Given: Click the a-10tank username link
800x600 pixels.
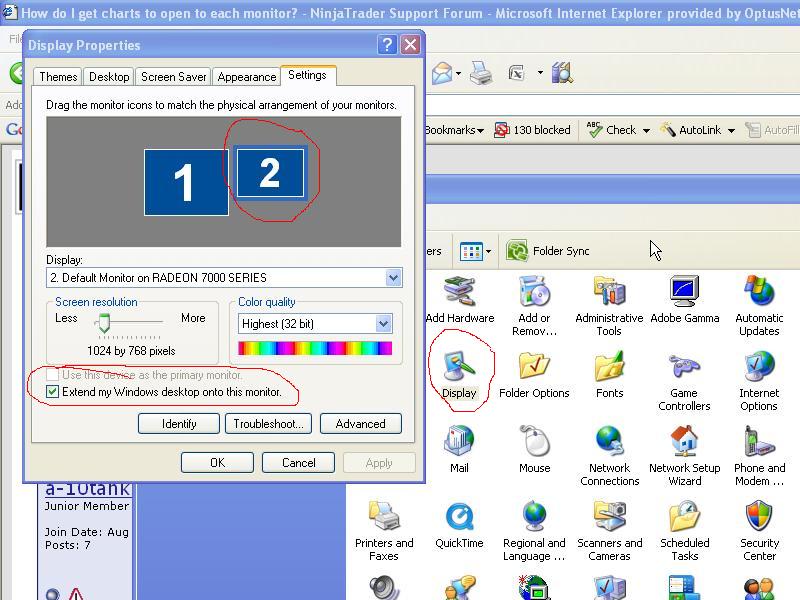Looking at the screenshot, I should coord(88,489).
